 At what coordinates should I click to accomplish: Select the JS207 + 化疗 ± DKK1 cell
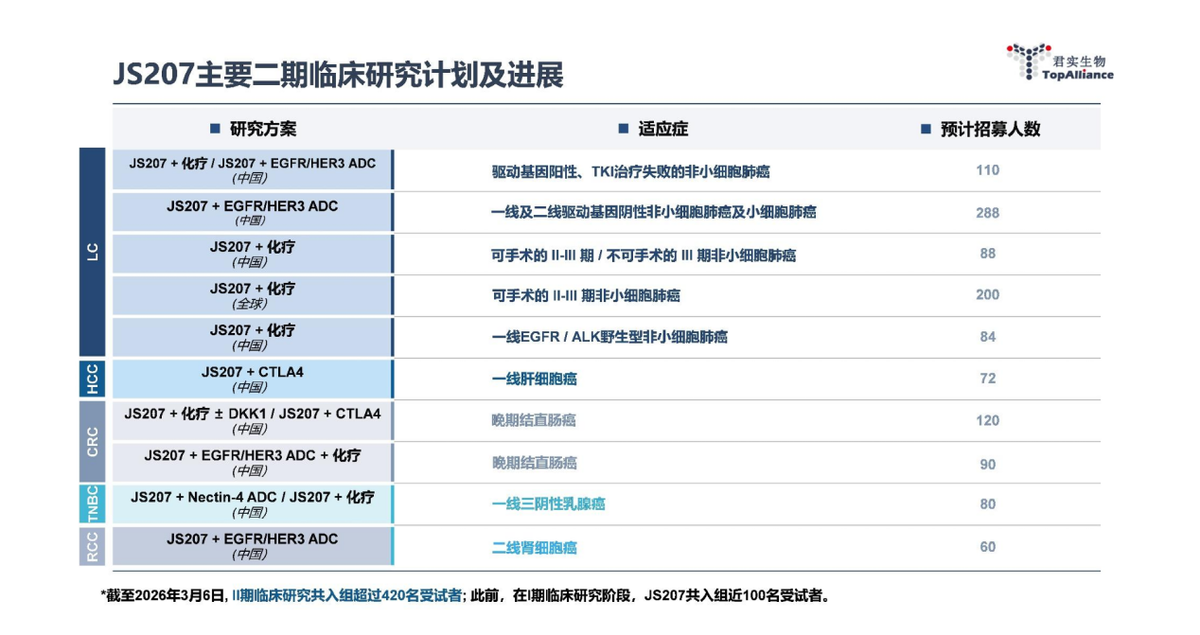(252, 421)
